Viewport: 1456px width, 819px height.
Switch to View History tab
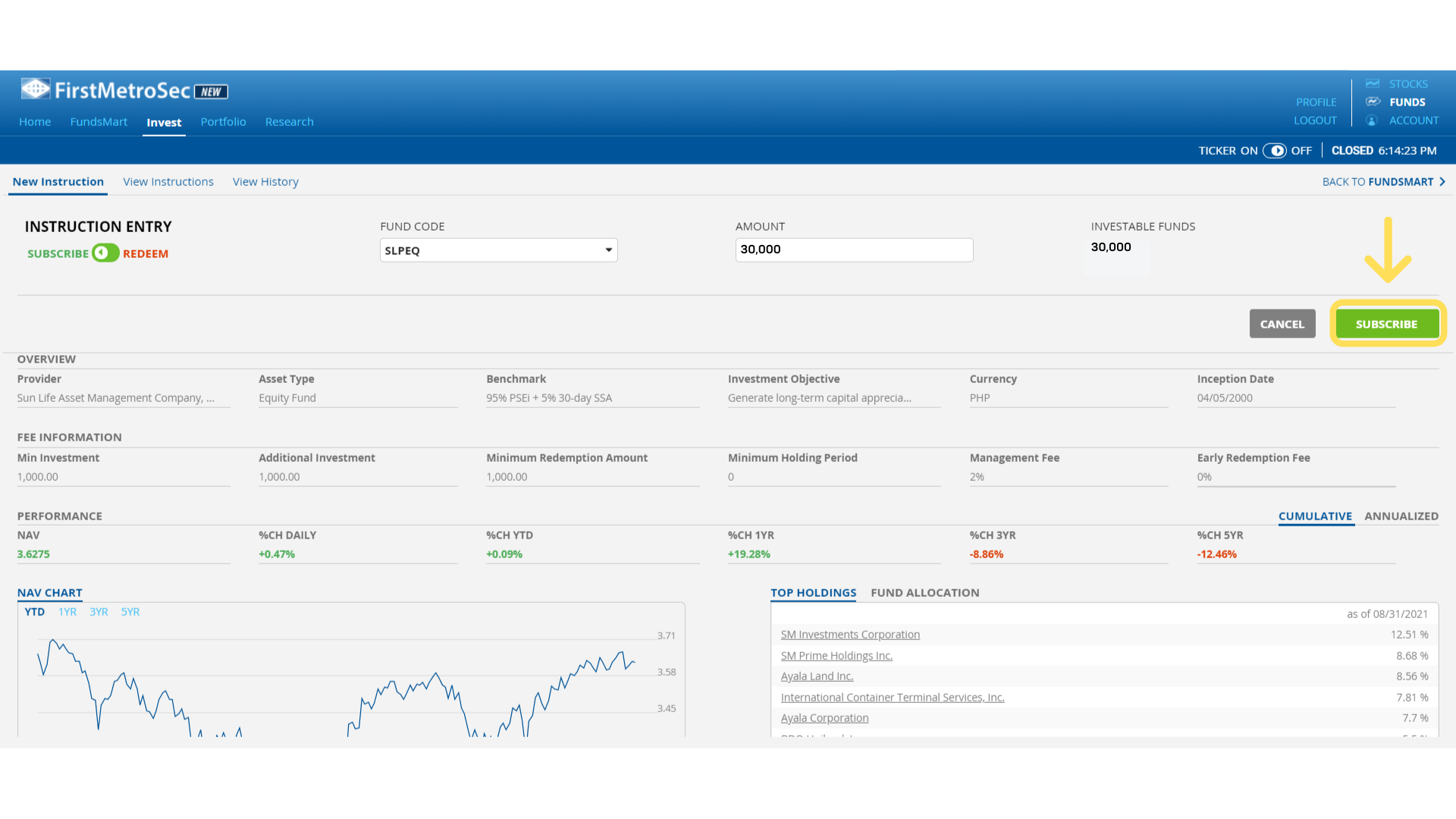[x=265, y=182]
